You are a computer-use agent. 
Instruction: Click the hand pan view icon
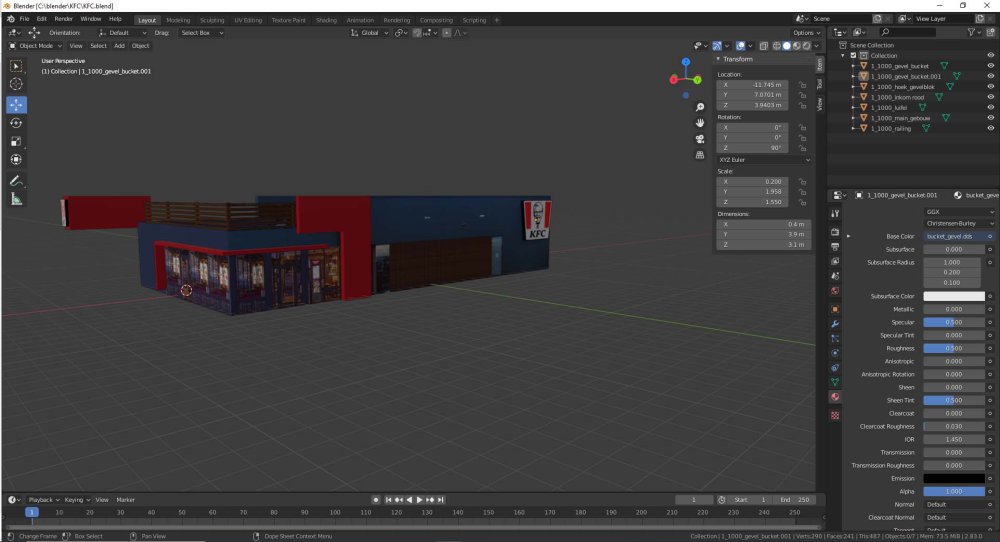click(x=700, y=123)
